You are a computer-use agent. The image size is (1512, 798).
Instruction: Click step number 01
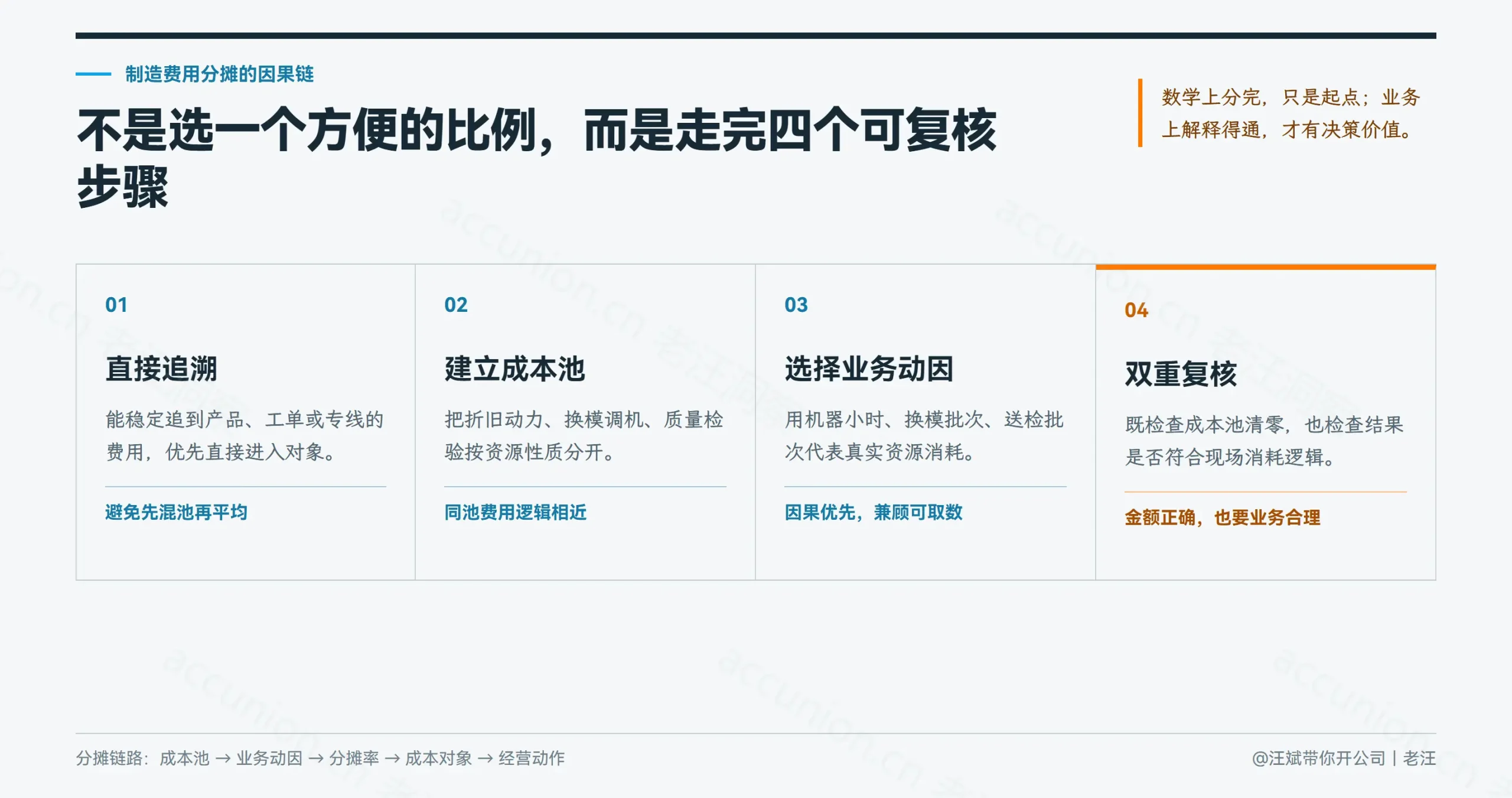[116, 305]
